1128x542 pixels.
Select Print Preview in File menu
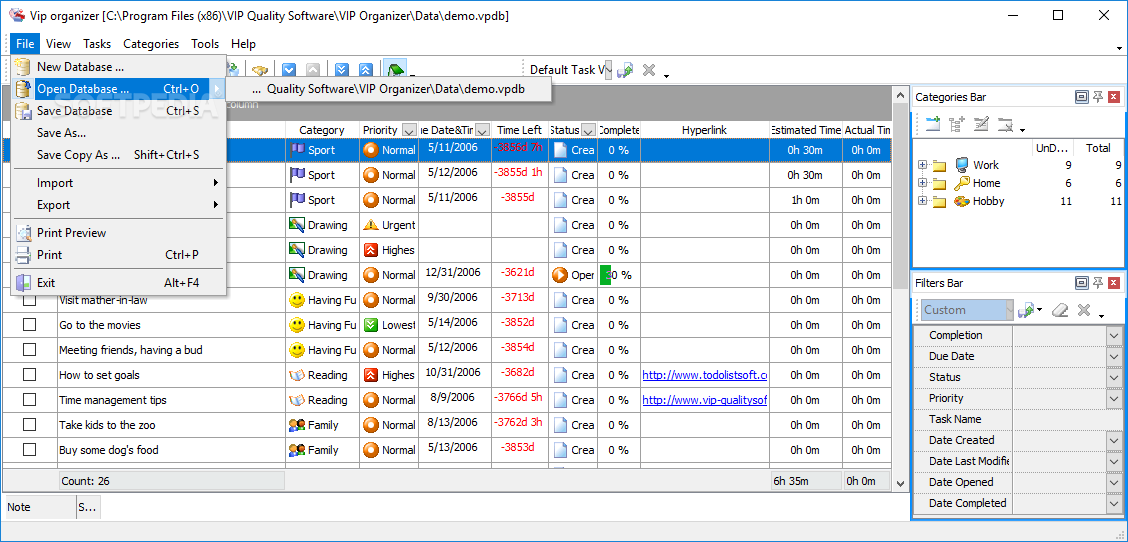click(119, 233)
